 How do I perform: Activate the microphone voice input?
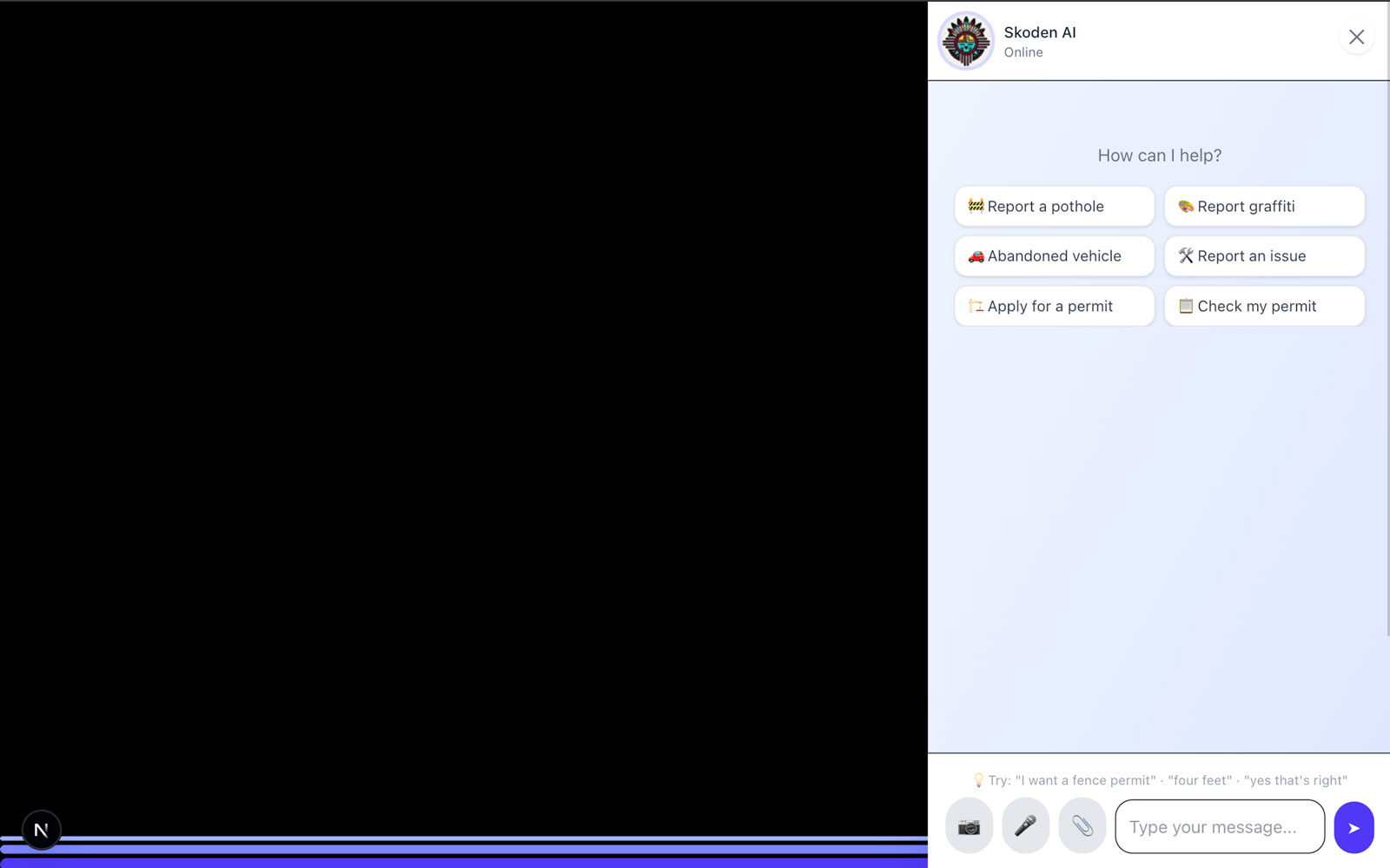1025,826
